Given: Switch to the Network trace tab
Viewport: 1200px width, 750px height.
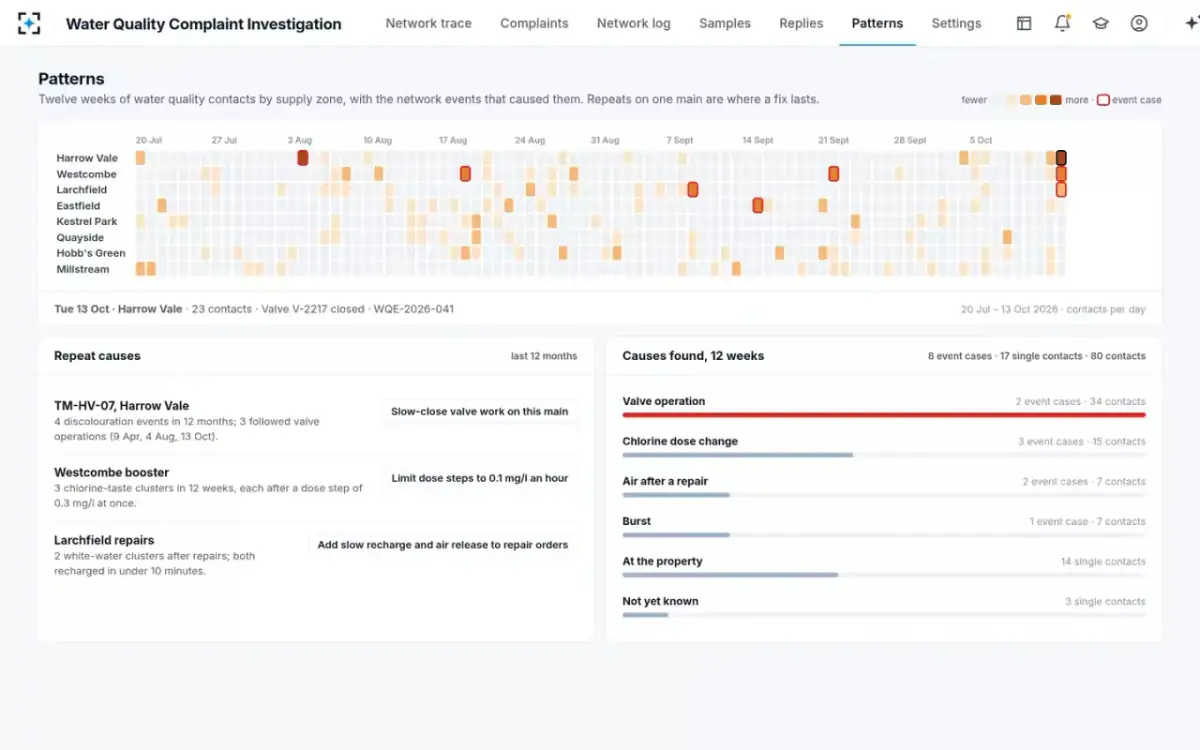Looking at the screenshot, I should (x=429, y=23).
